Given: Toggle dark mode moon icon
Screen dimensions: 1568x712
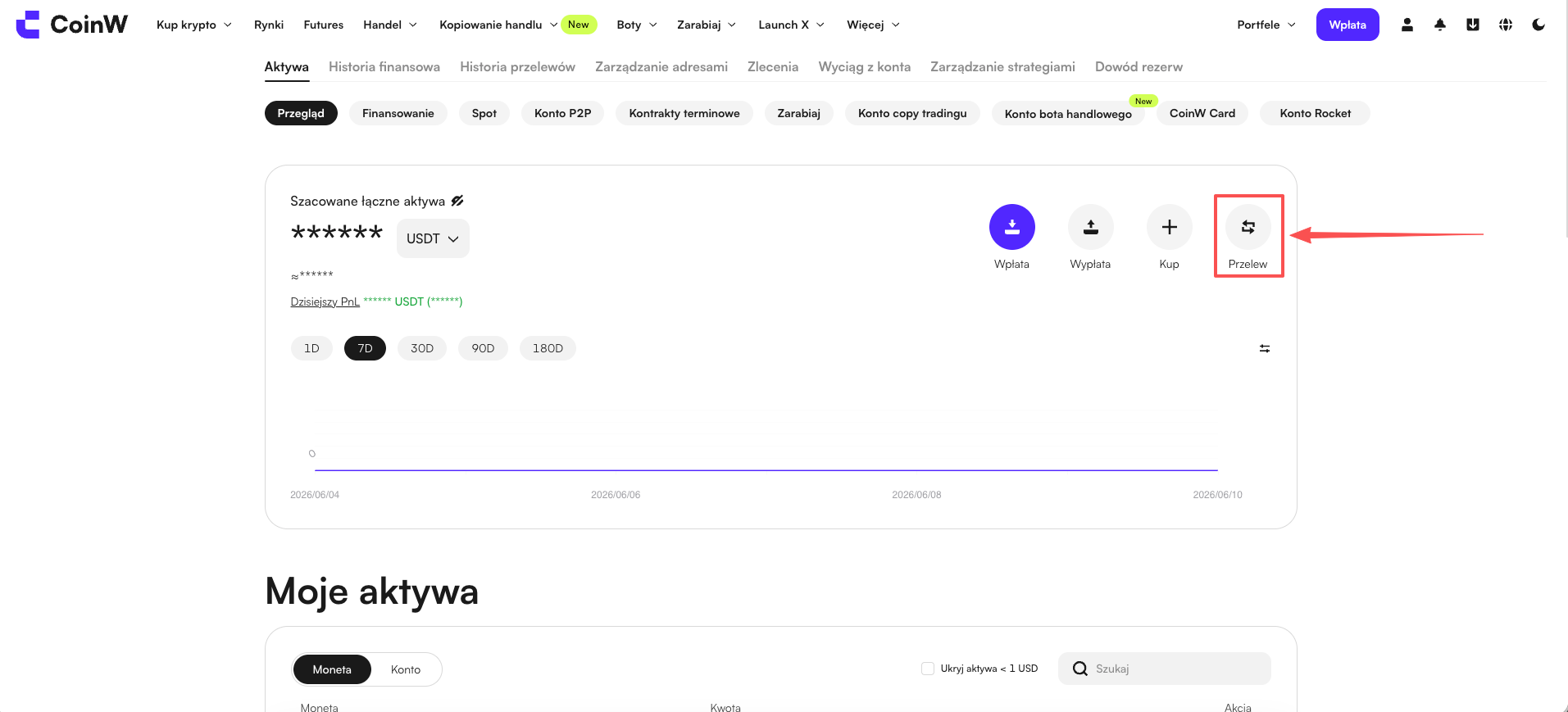Looking at the screenshot, I should pyautogui.click(x=1538, y=25).
